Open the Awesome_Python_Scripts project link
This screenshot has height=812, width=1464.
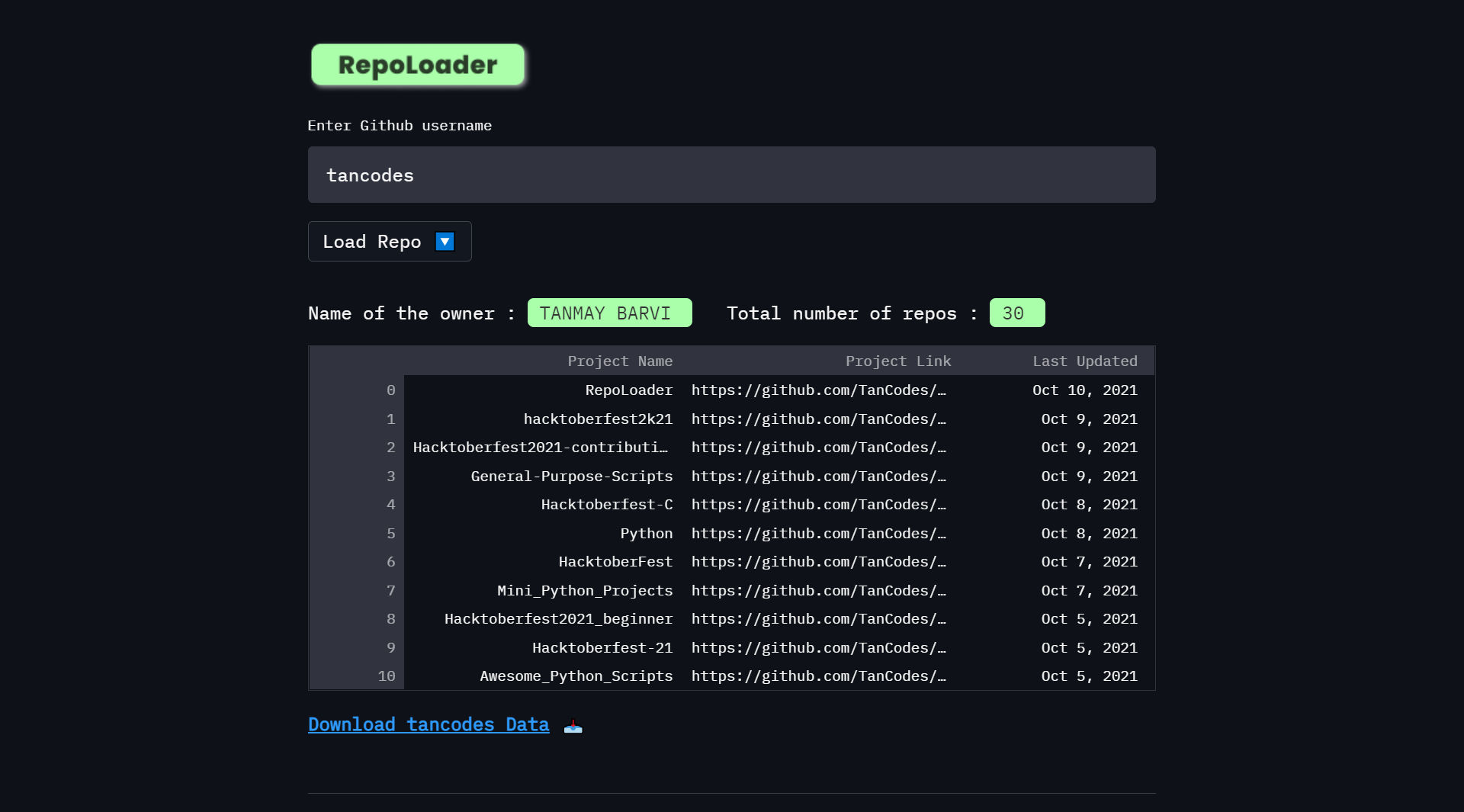tap(818, 676)
